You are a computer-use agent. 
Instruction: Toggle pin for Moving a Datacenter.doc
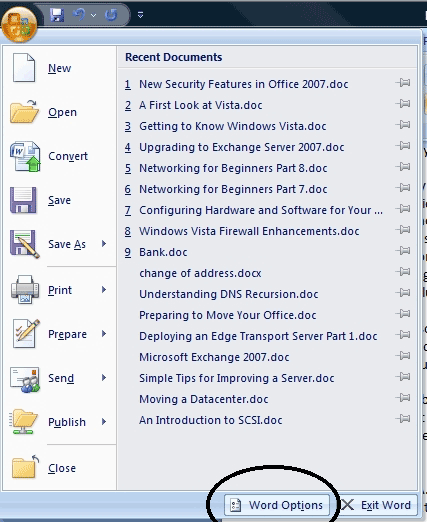(403, 398)
